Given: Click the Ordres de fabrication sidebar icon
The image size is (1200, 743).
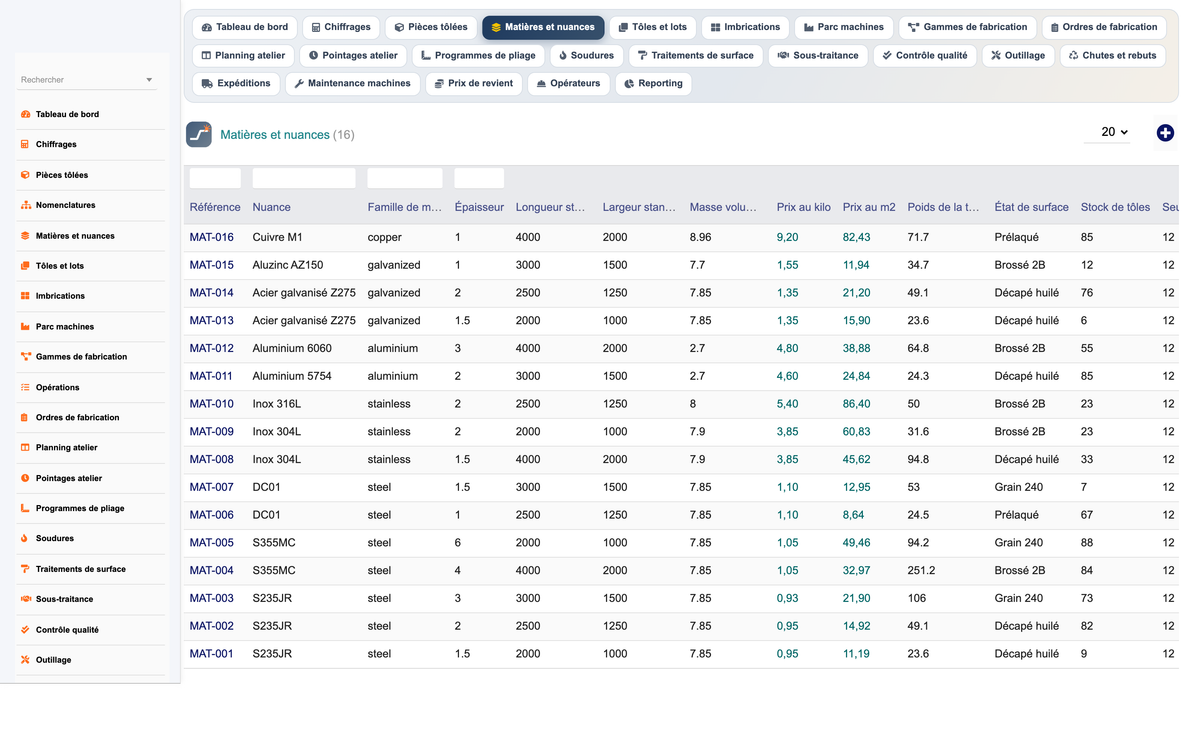Looking at the screenshot, I should point(25,418).
